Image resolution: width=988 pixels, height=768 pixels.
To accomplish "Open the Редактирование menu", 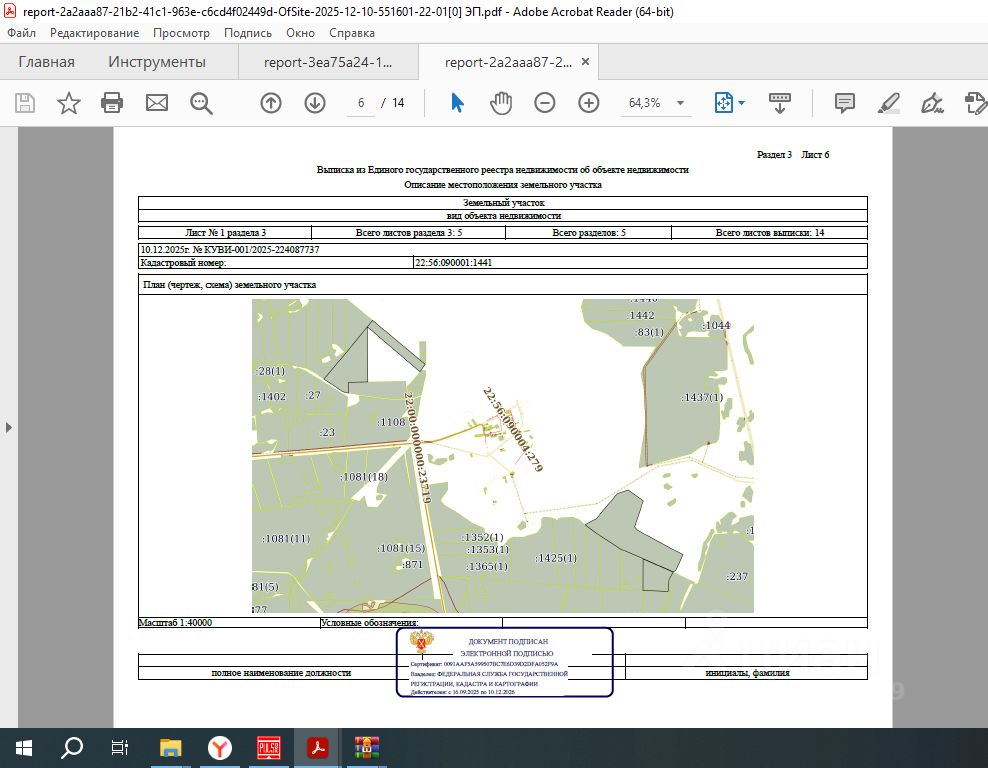I will (94, 33).
